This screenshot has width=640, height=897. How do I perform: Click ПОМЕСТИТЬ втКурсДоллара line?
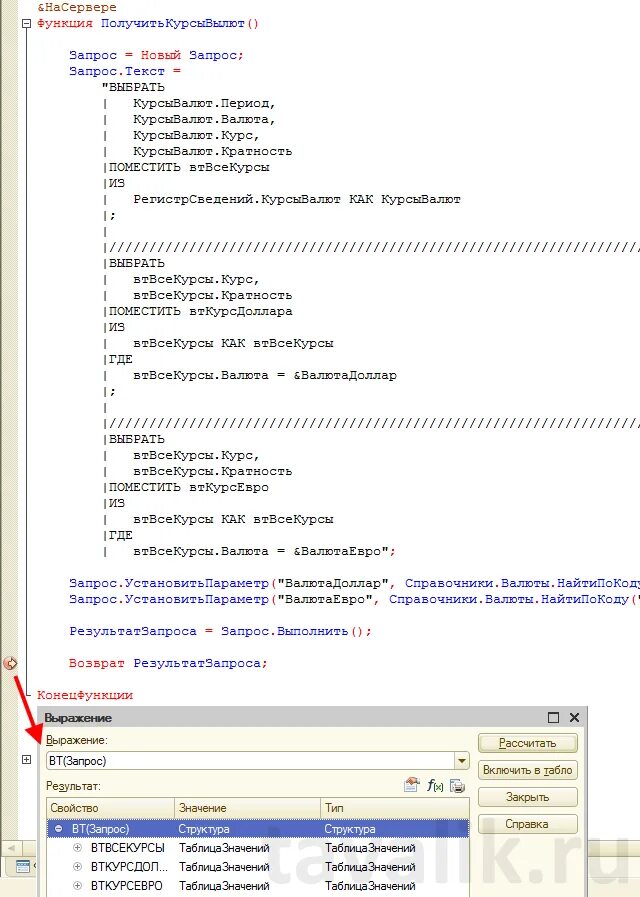pos(200,312)
